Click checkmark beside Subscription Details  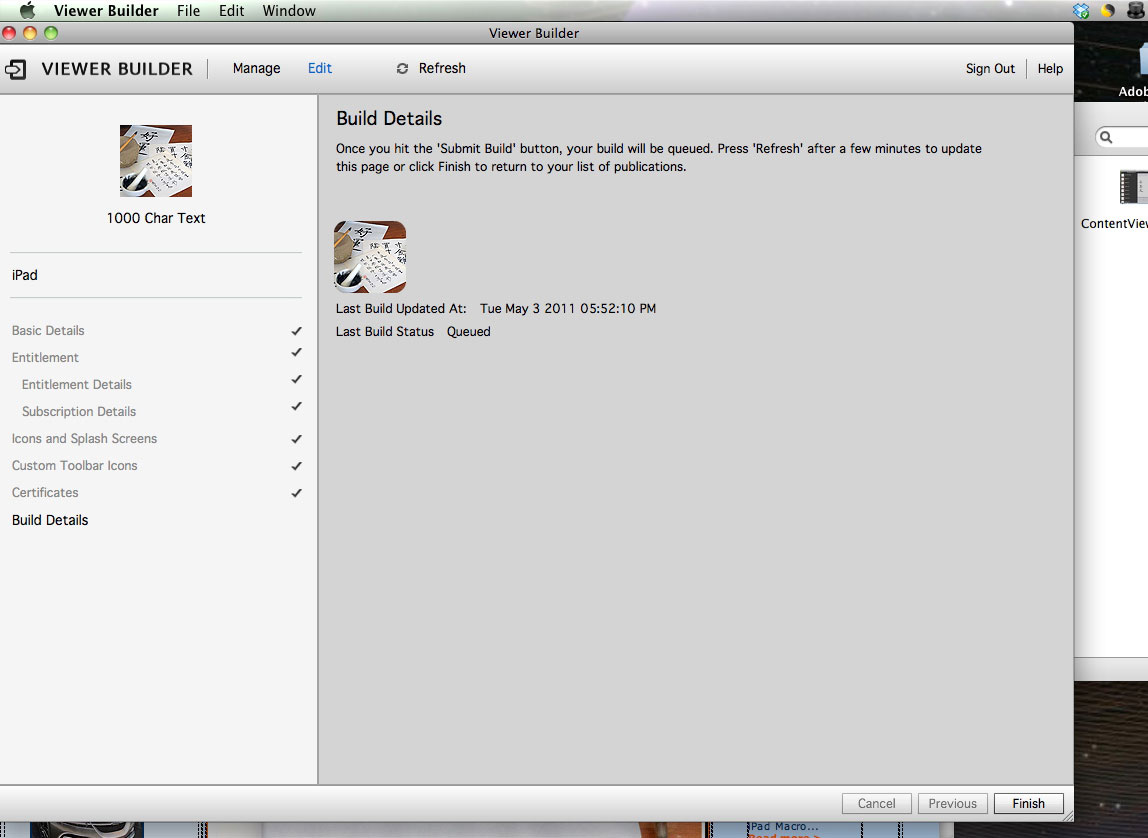coord(297,406)
